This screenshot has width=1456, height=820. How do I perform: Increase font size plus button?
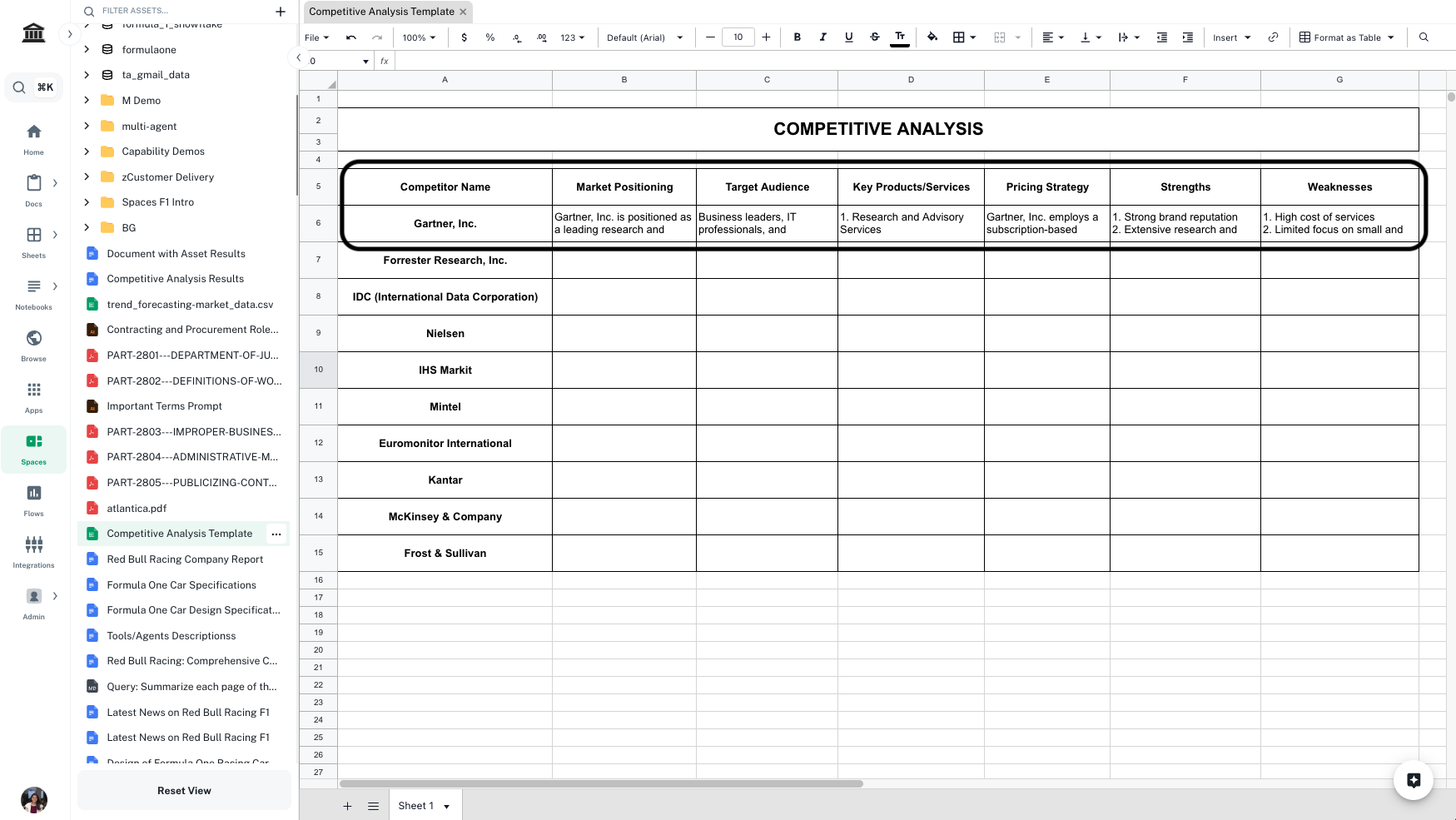[x=766, y=37]
